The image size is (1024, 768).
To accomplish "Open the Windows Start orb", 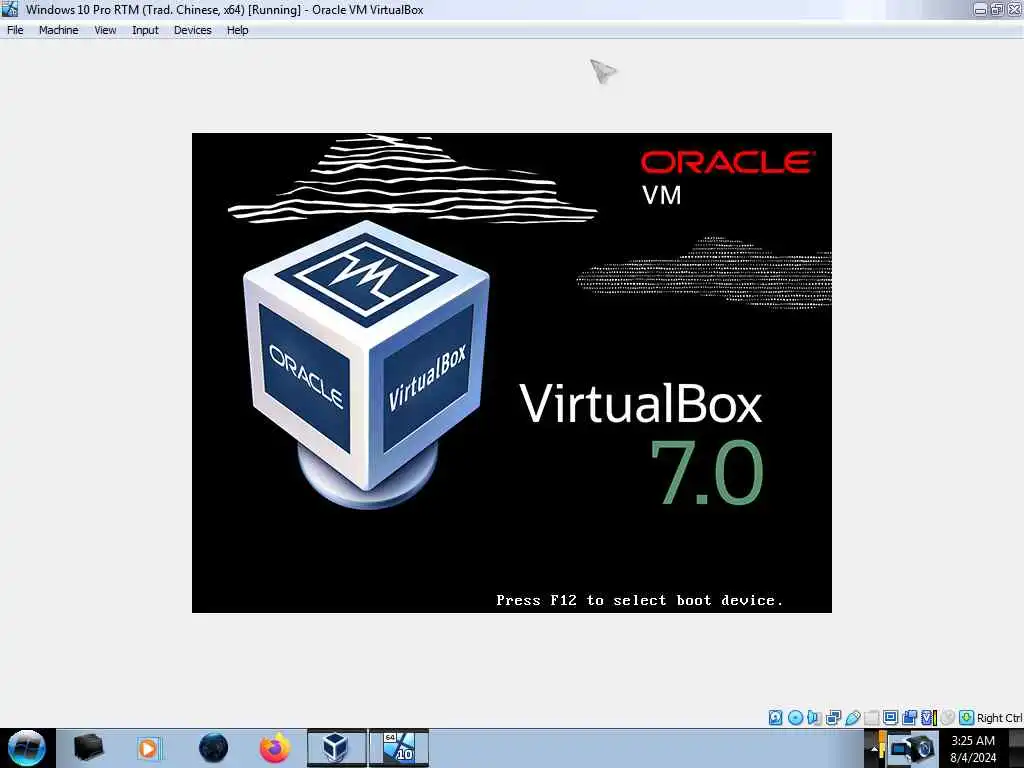I will (27, 748).
